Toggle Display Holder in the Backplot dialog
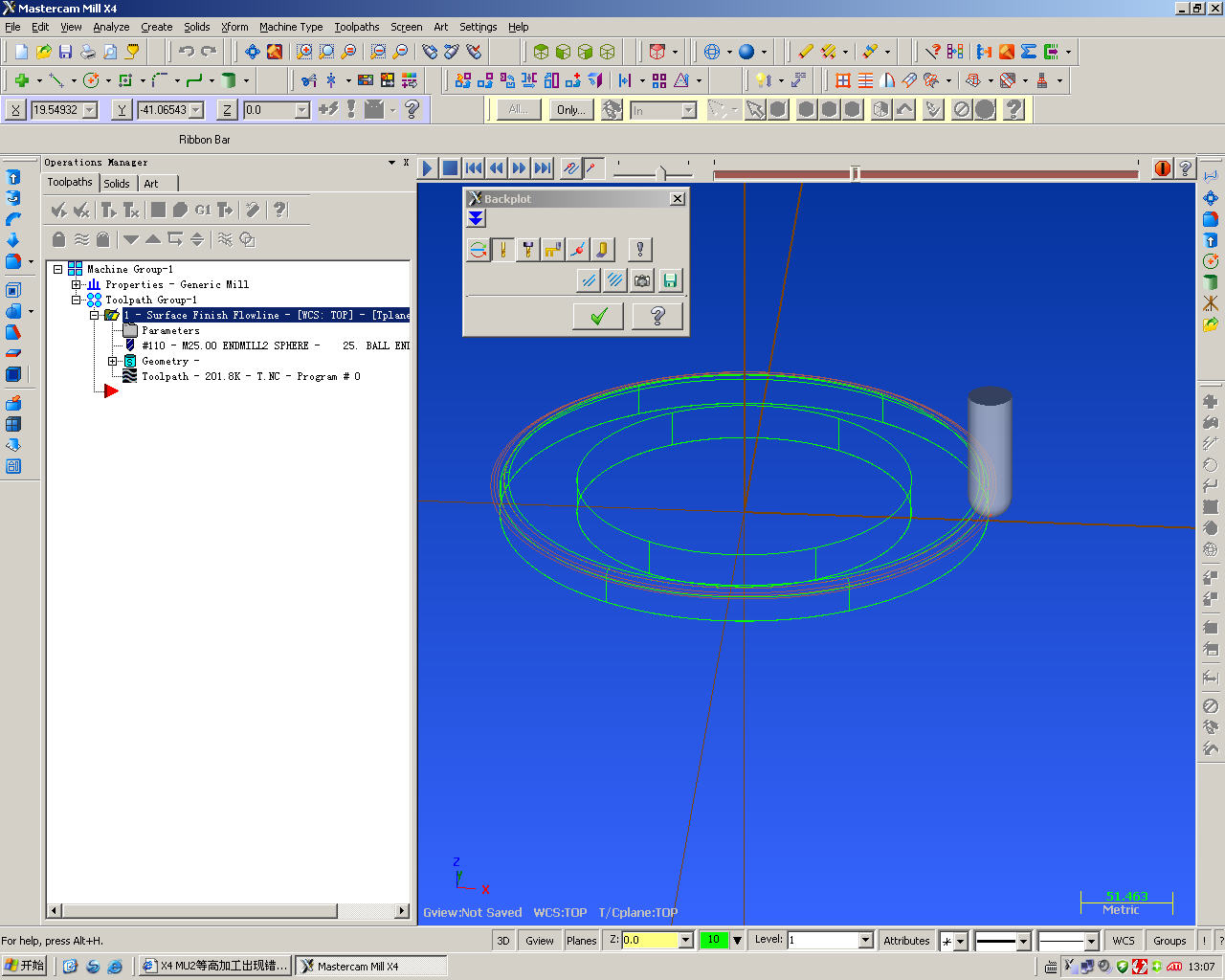The width and height of the screenshot is (1225, 980). (527, 250)
